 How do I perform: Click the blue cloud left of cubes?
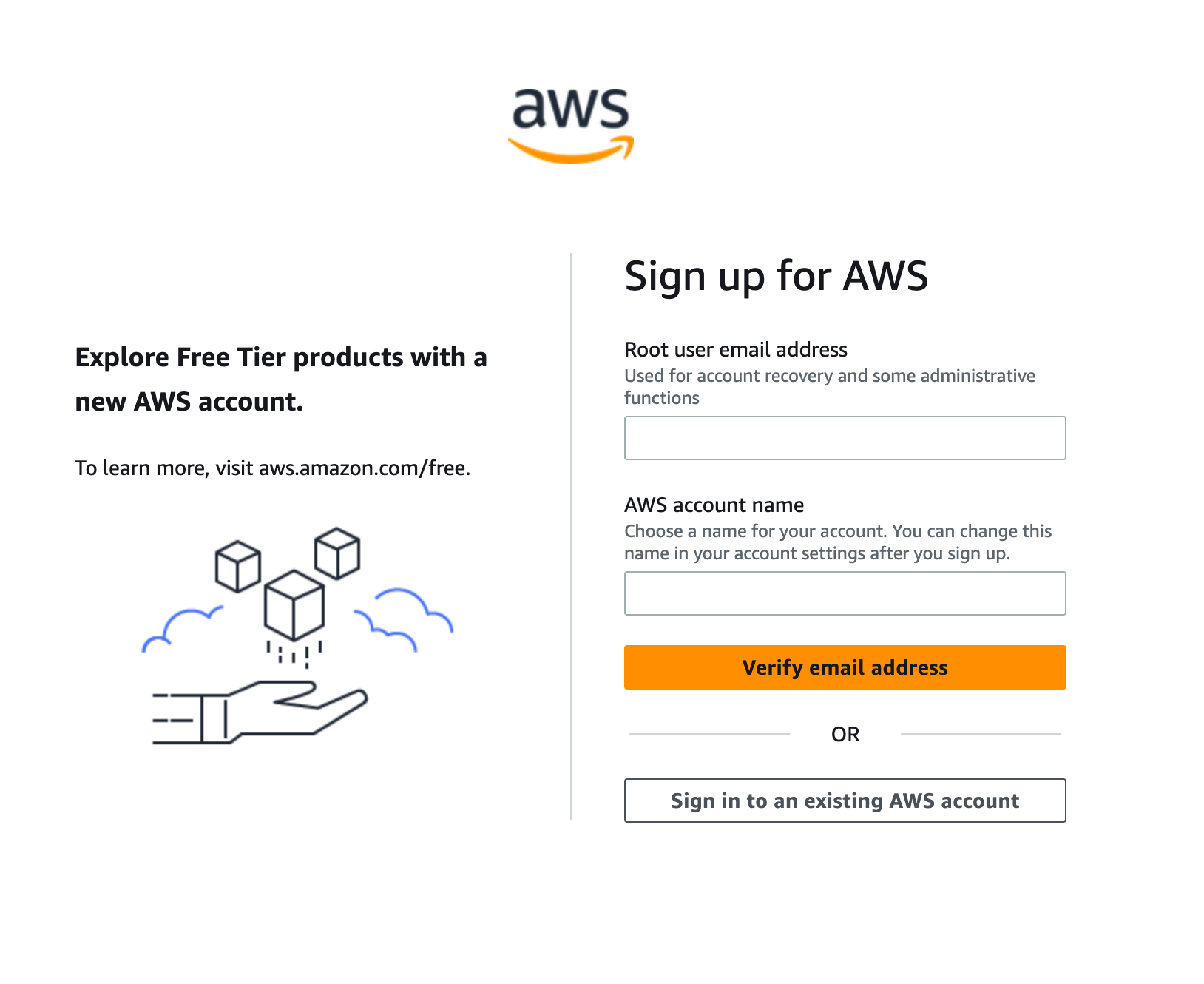click(x=182, y=630)
